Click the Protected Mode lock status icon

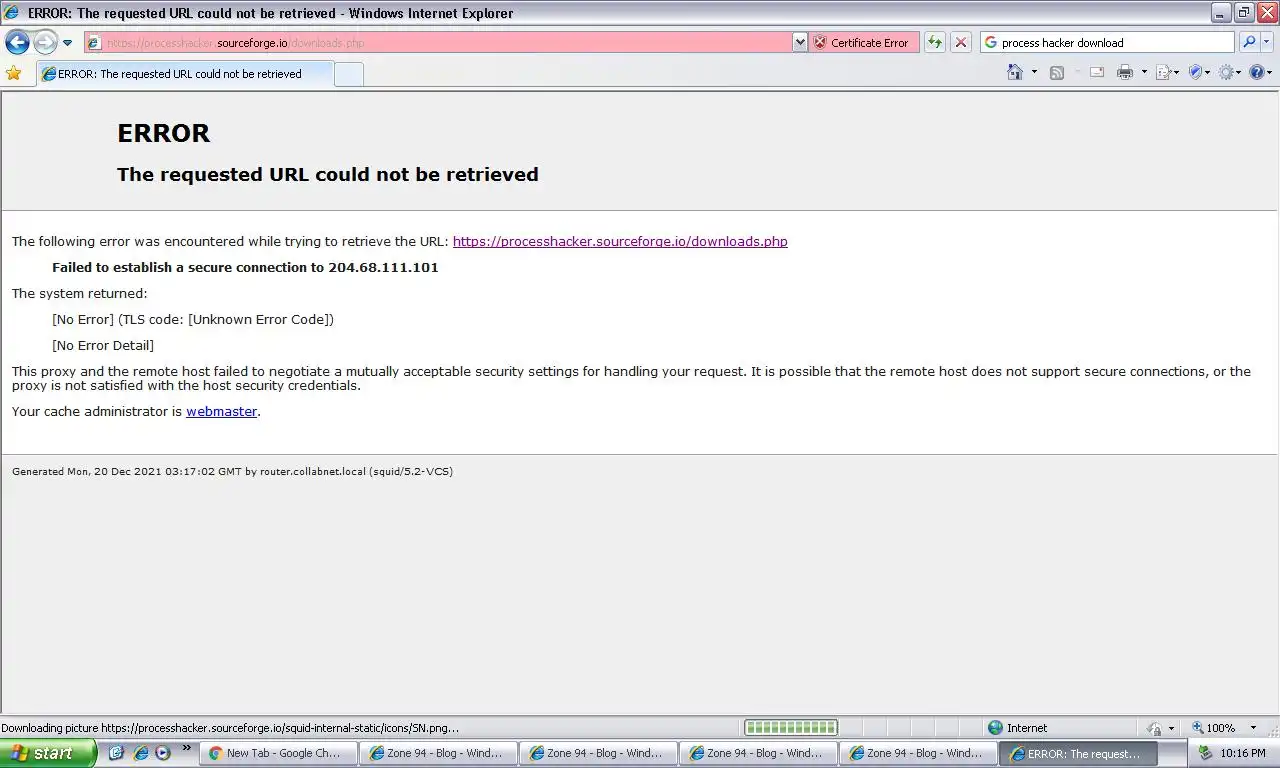1156,728
